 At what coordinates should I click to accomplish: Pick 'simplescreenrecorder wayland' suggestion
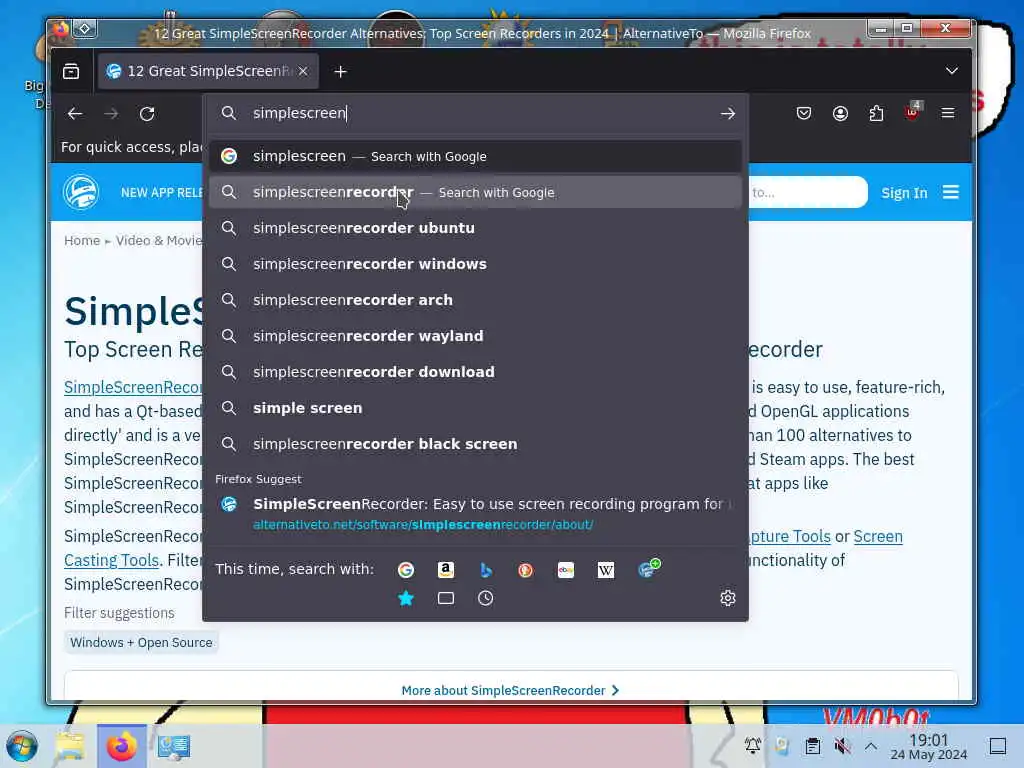475,336
